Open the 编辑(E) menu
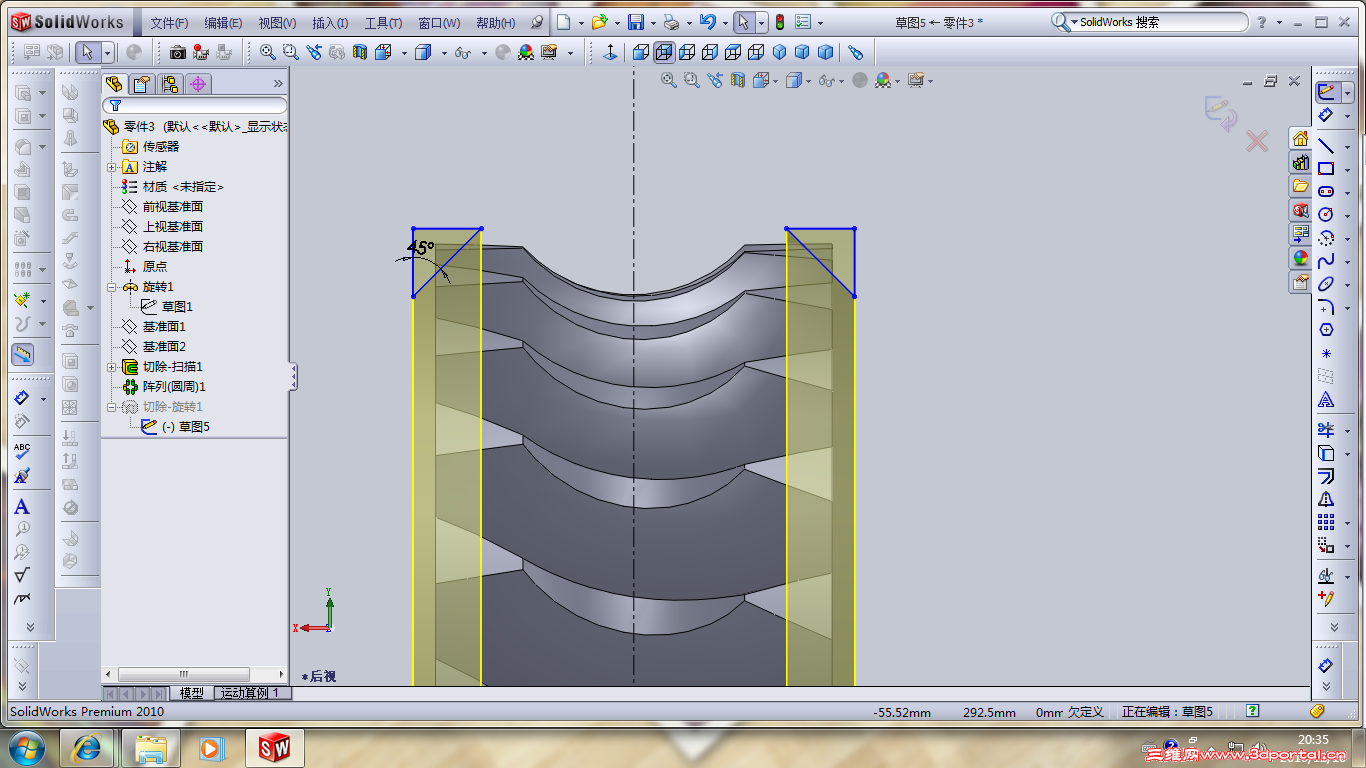This screenshot has width=1366, height=768. [223, 23]
